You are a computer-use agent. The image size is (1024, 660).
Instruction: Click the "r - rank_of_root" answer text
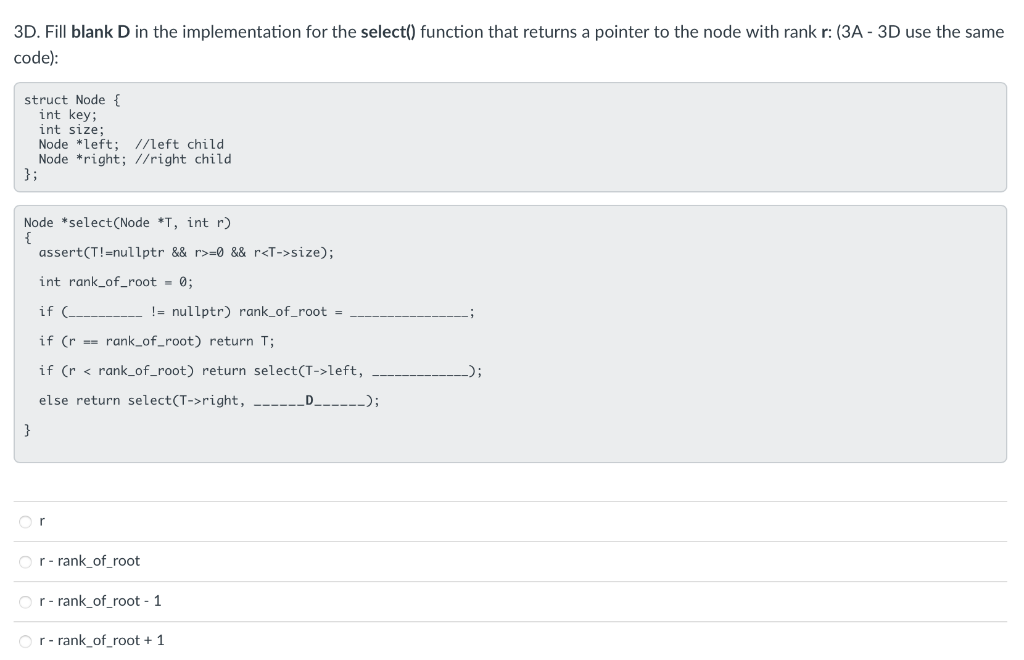pos(89,561)
